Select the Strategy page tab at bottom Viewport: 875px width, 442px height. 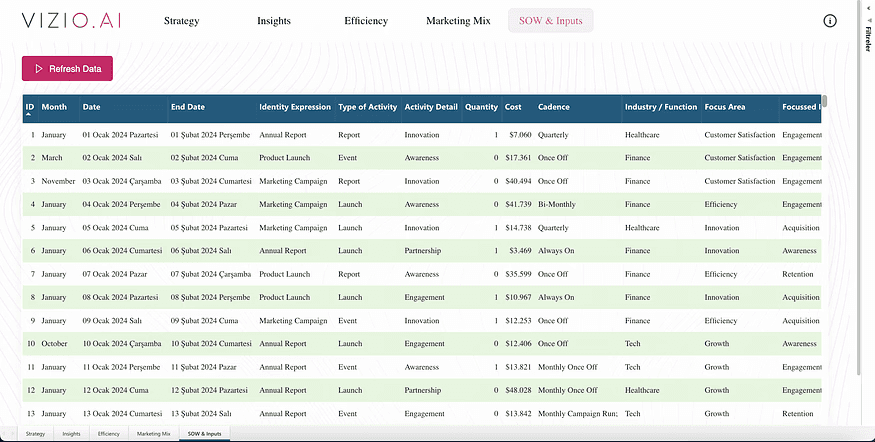tap(35, 434)
